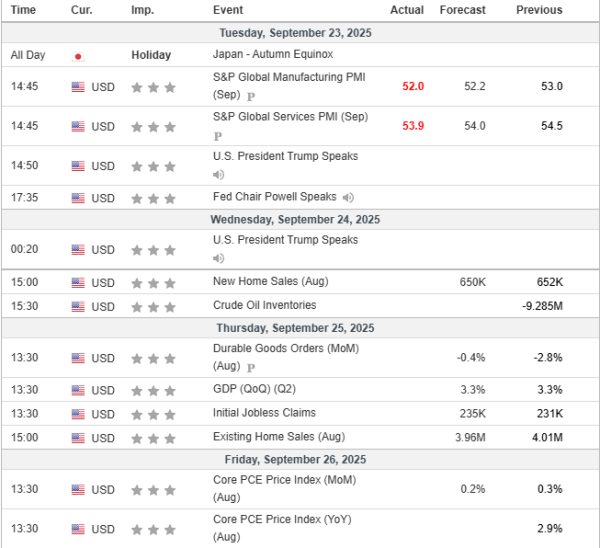600x548 pixels.
Task: Click speaker icon under Tuesday's Trump Speaks event
Action: (218, 175)
